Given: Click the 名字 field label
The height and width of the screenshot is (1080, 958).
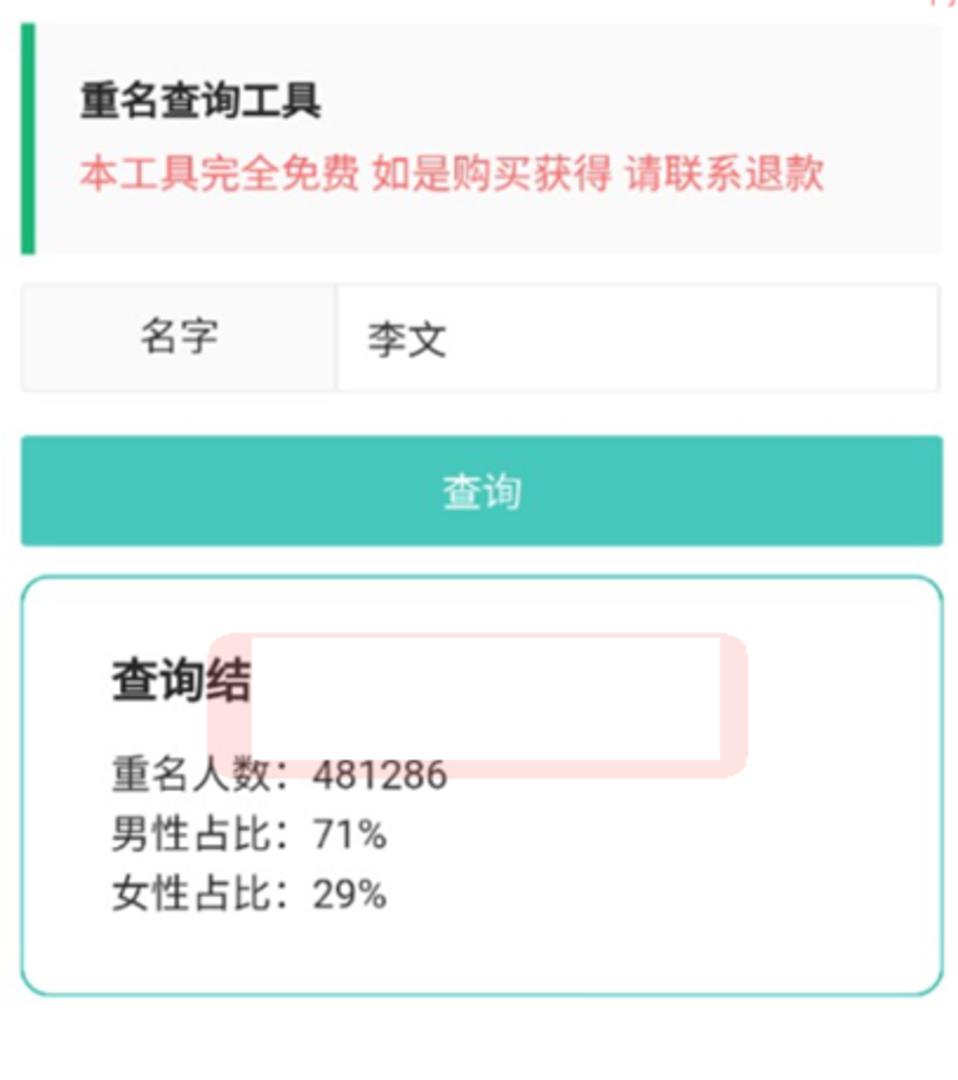Looking at the screenshot, I should coord(178,337).
